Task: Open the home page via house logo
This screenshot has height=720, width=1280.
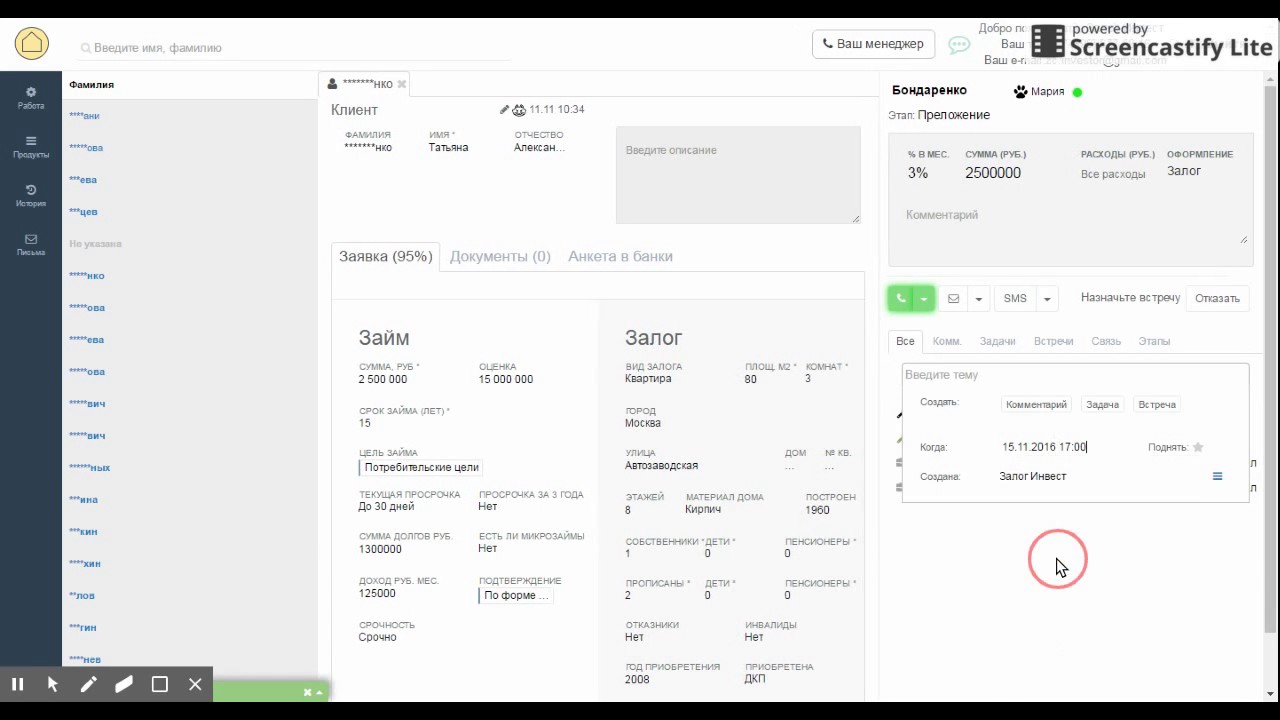Action: (x=32, y=43)
